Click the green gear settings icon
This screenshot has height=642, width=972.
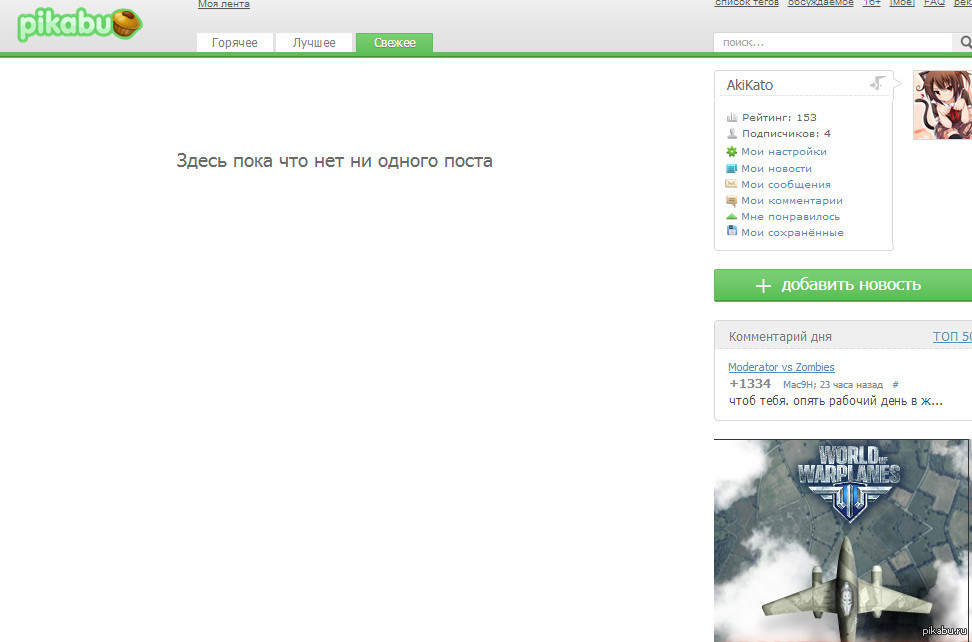tap(732, 152)
